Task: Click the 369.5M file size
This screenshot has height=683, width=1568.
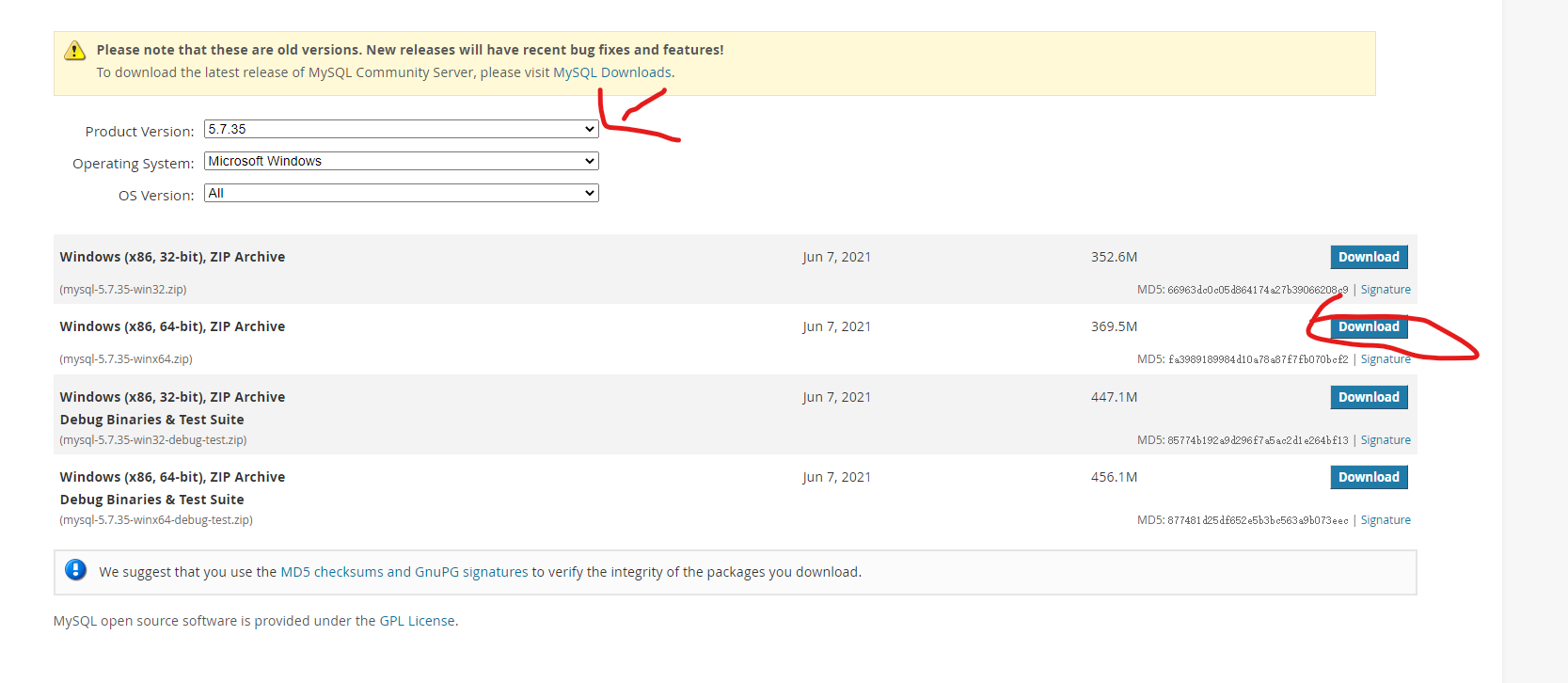Action: coord(1114,326)
